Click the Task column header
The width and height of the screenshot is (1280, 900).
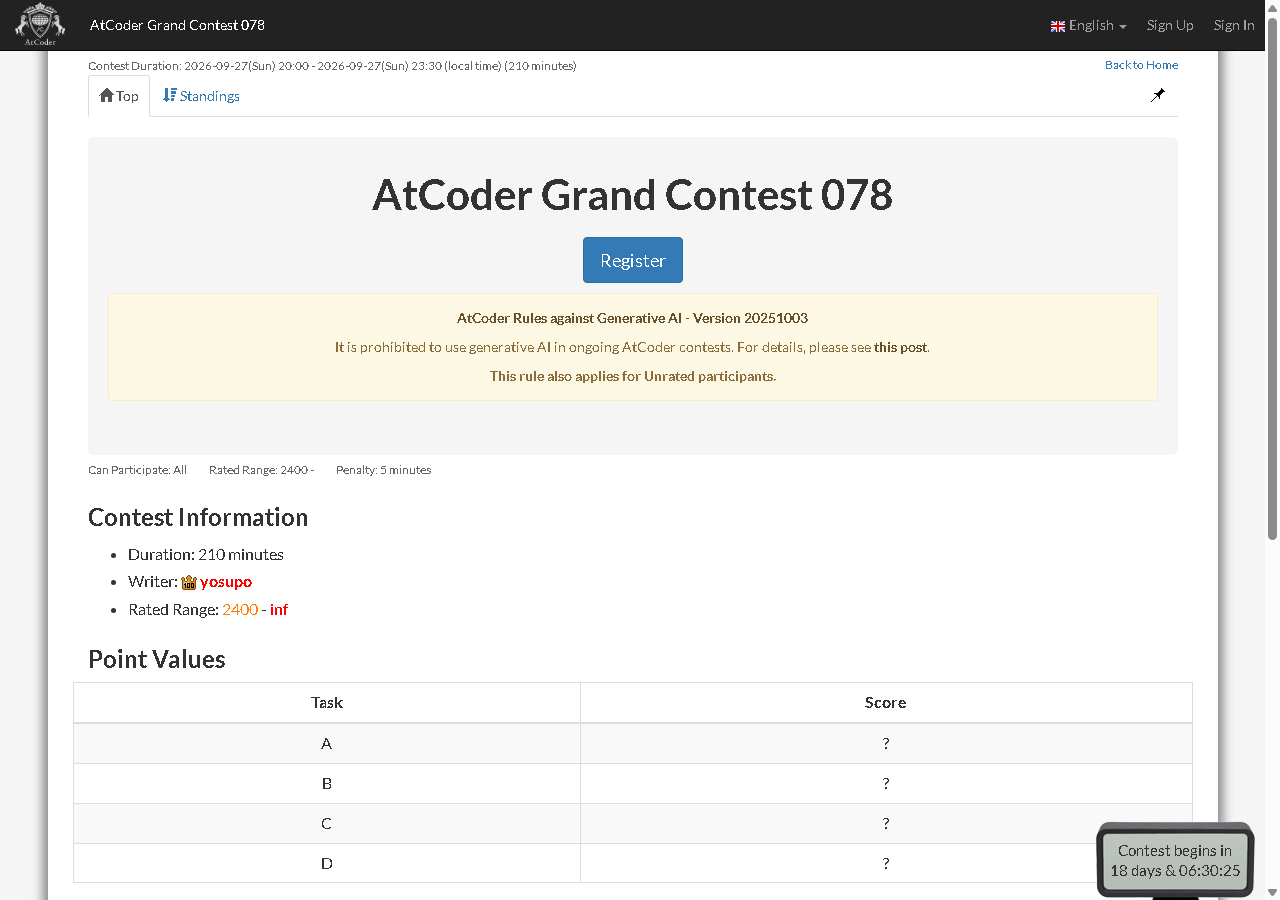[x=327, y=703]
